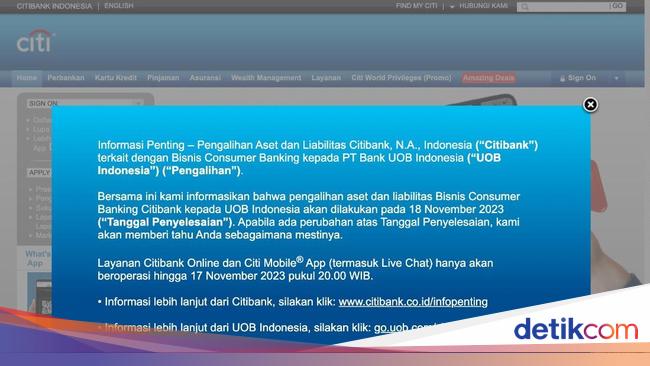Open the Perbankan menu
Image resolution: width=650 pixels, height=366 pixels.
pyautogui.click(x=65, y=78)
